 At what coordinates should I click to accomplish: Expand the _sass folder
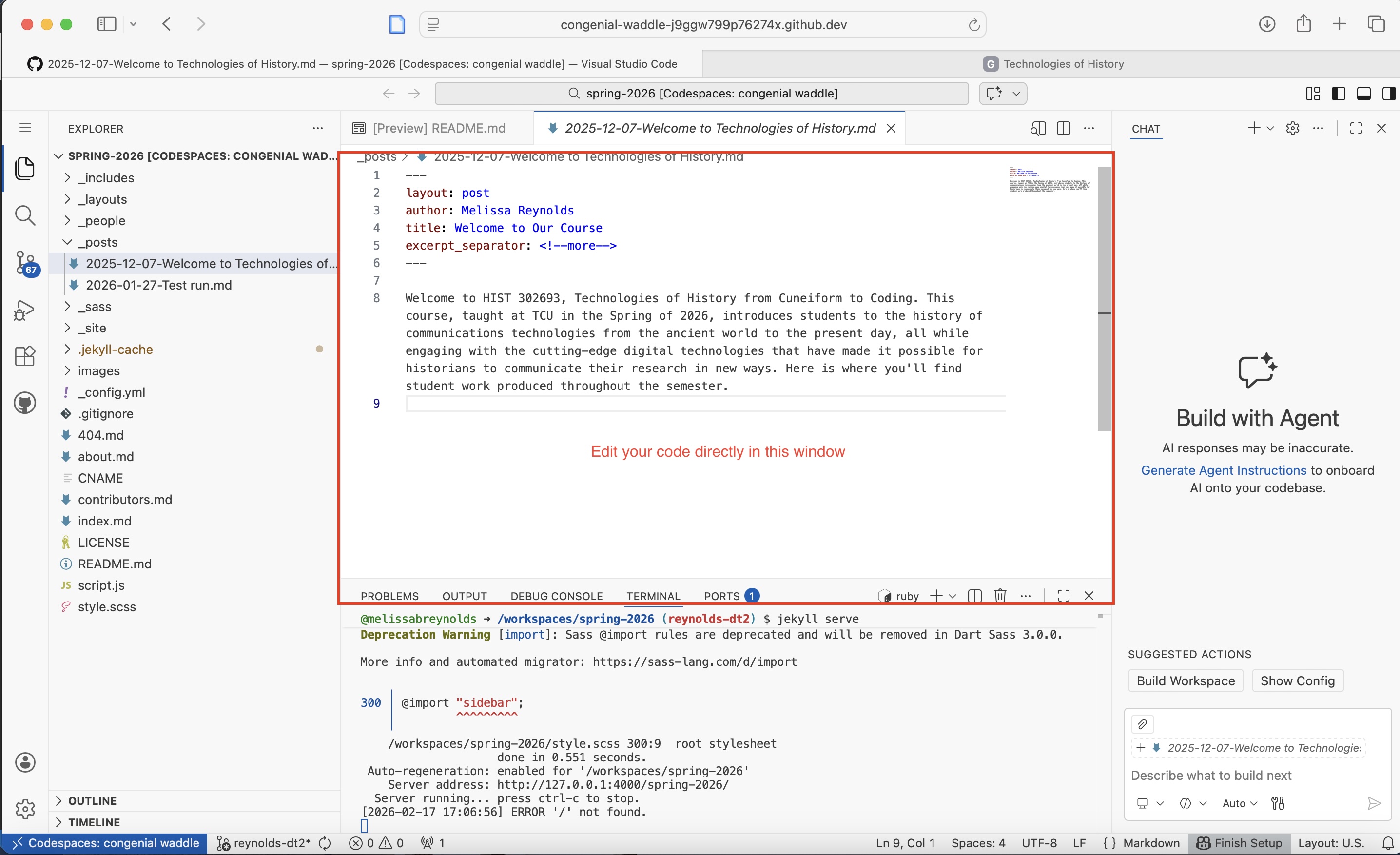(x=68, y=307)
